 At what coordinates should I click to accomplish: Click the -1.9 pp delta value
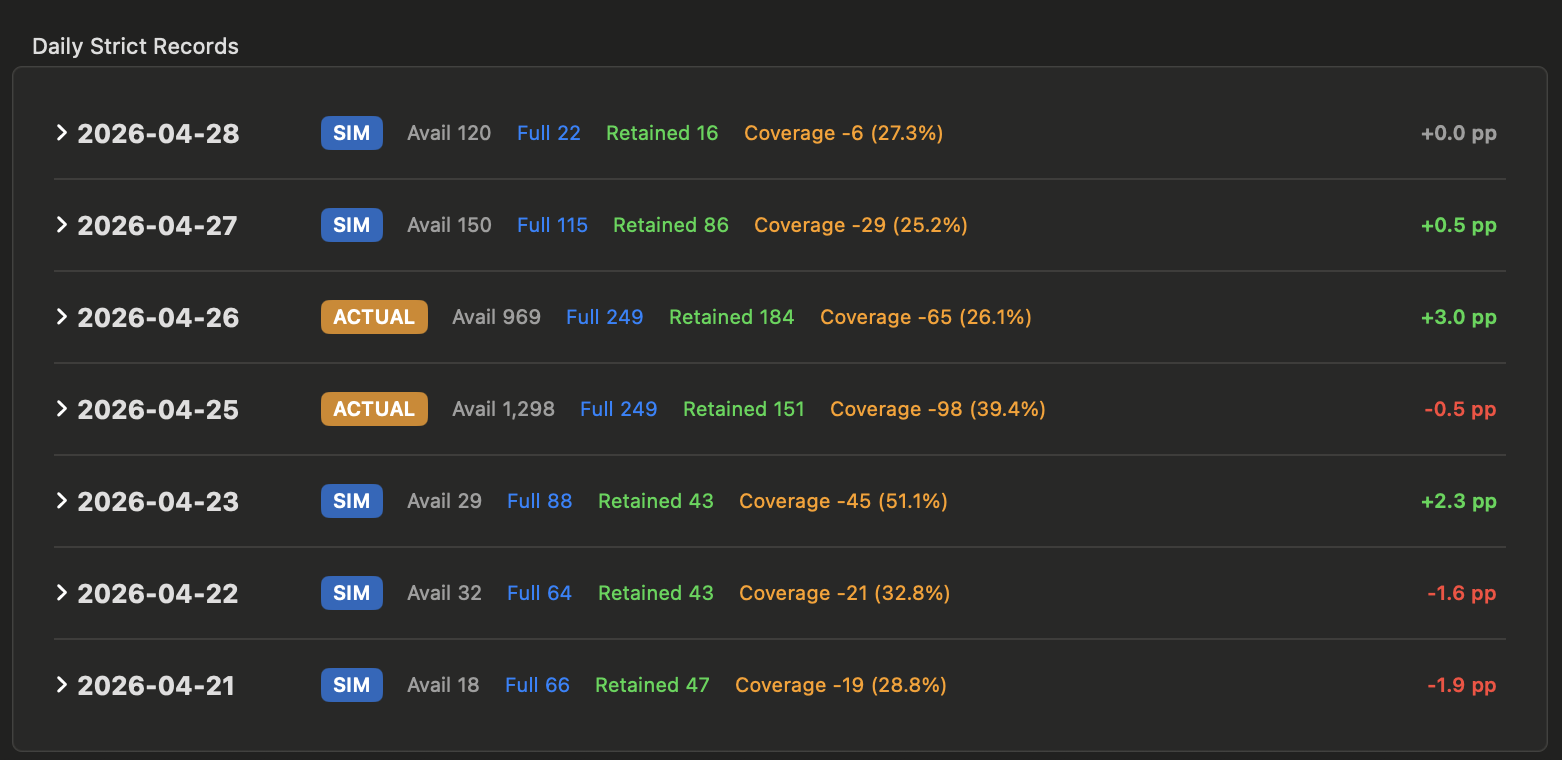[1461, 685]
